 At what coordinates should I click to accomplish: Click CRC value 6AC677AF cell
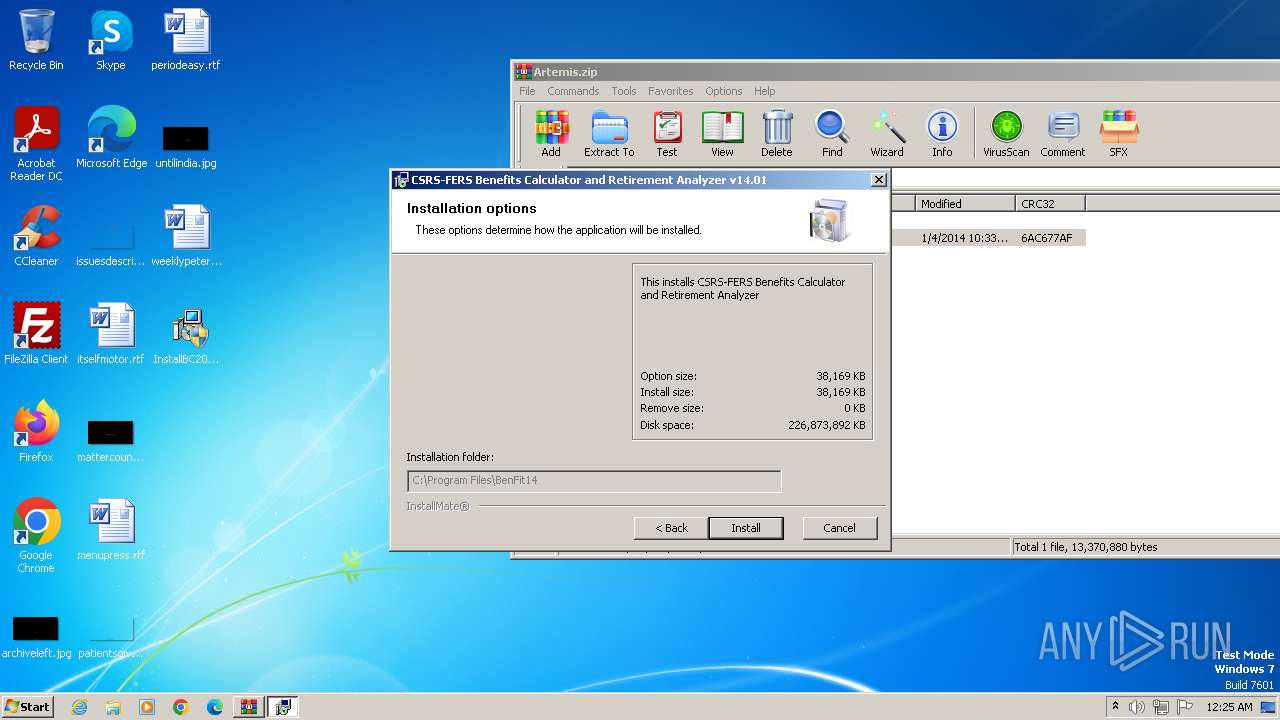(1047, 238)
